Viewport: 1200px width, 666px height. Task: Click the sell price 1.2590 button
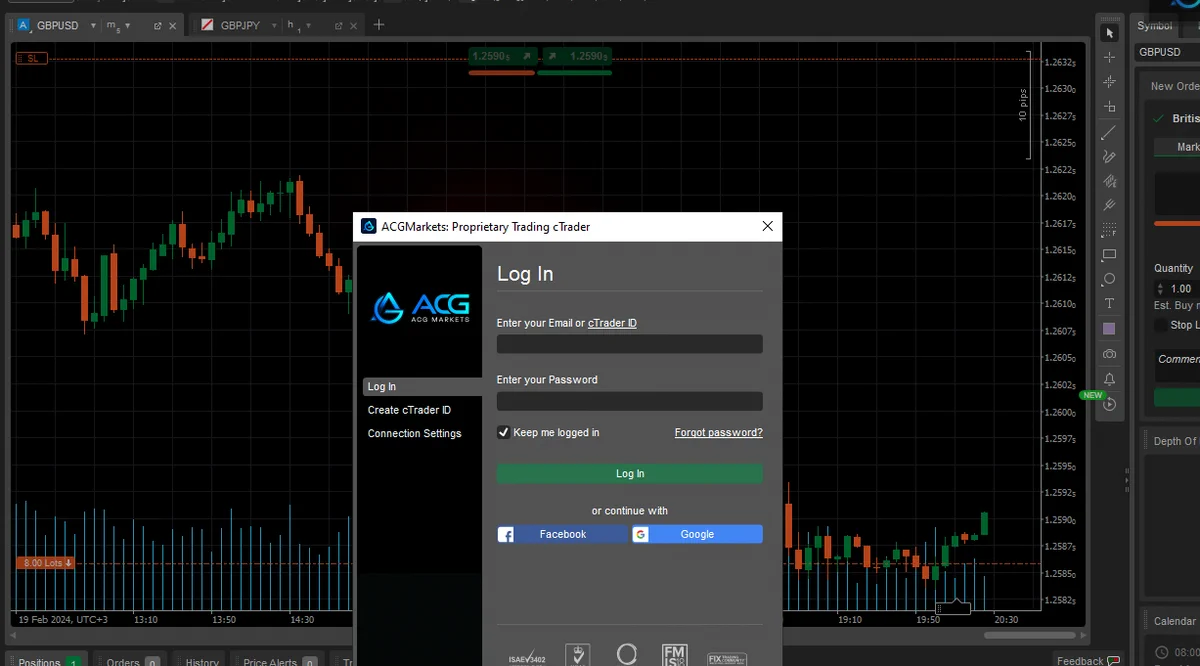click(x=501, y=57)
